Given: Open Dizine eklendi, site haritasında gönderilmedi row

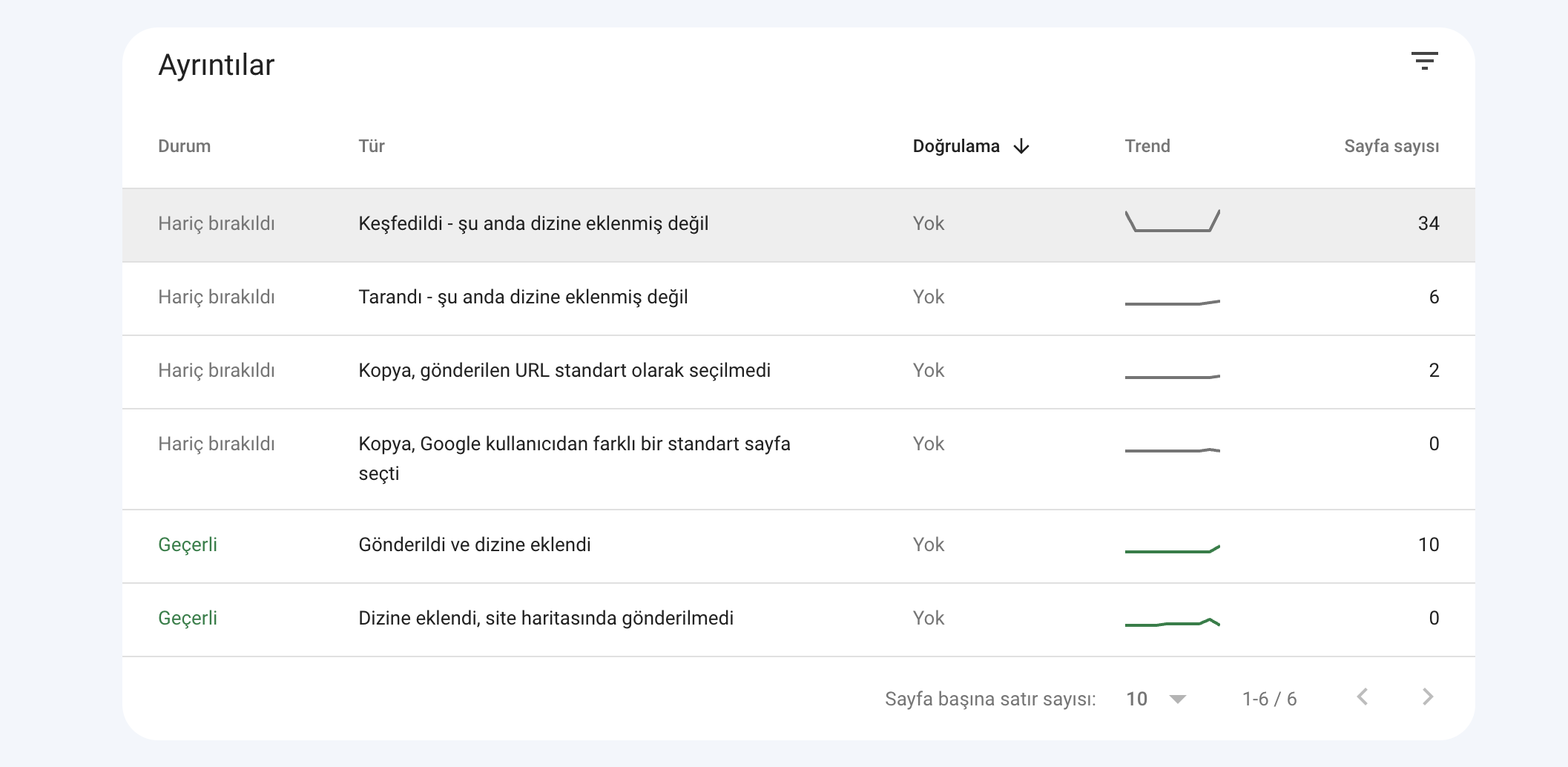Looking at the screenshot, I should pyautogui.click(x=799, y=619).
